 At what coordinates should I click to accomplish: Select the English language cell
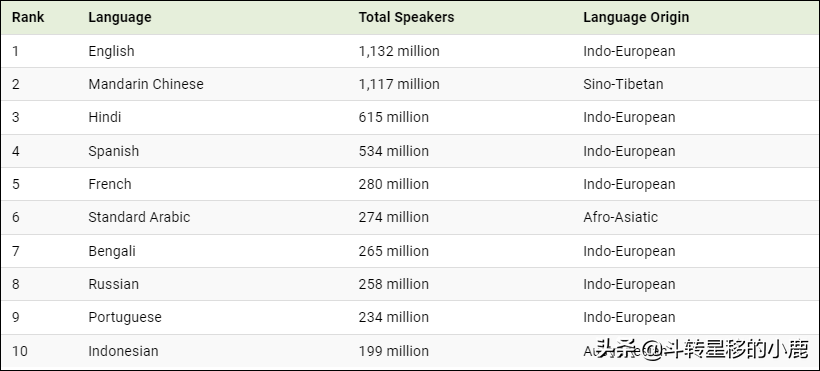[111, 51]
